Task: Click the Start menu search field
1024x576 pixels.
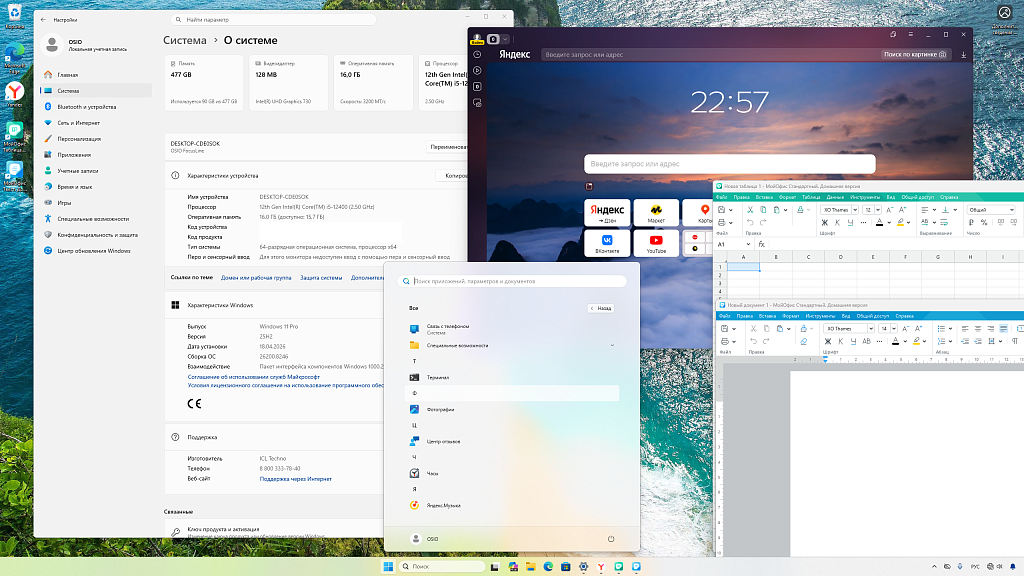Action: [x=511, y=281]
